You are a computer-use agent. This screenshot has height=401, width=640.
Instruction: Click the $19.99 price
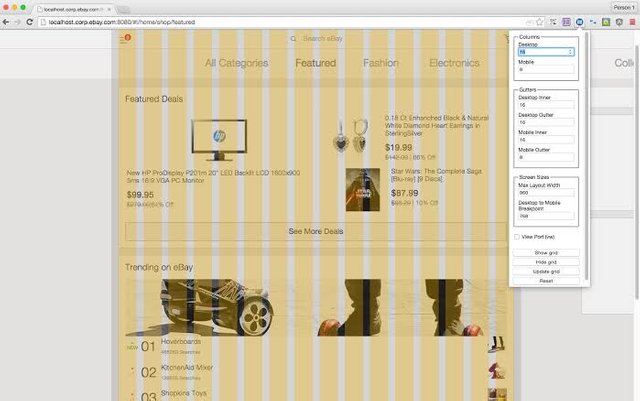click(x=398, y=147)
